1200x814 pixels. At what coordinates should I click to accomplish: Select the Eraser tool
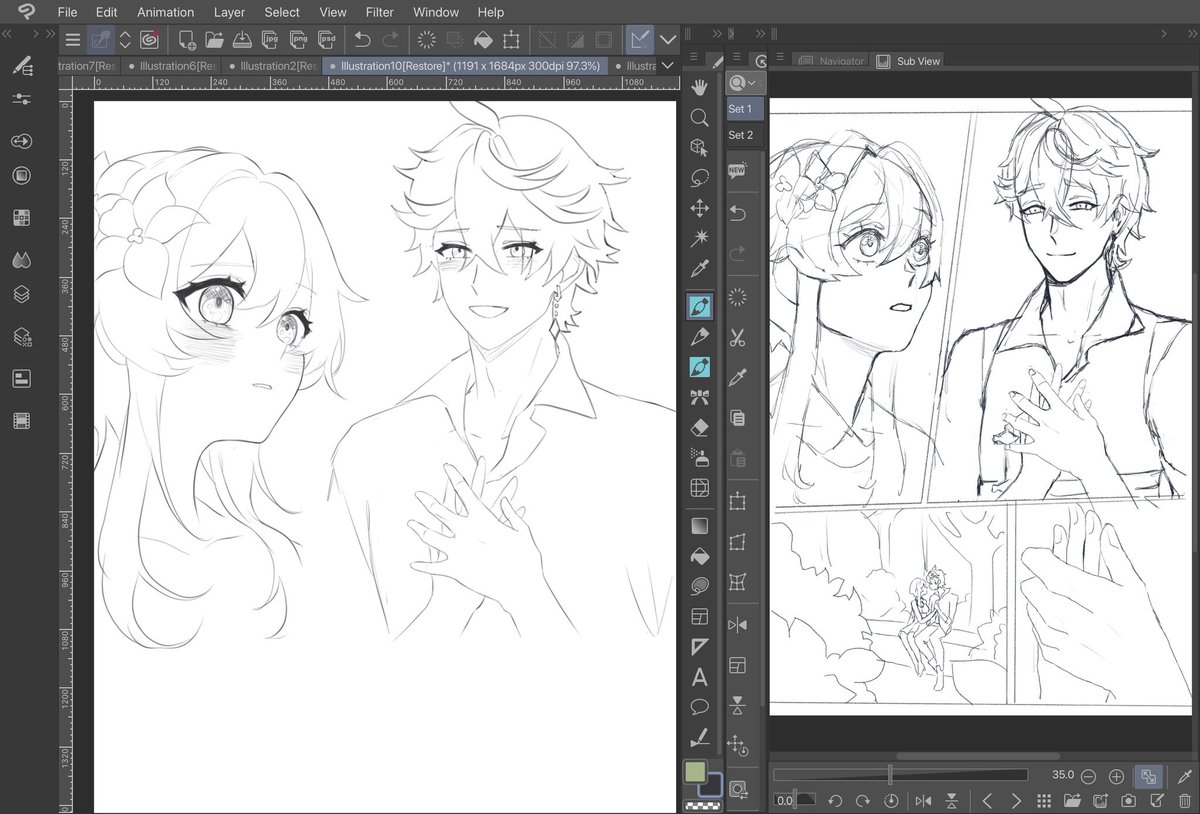[700, 427]
